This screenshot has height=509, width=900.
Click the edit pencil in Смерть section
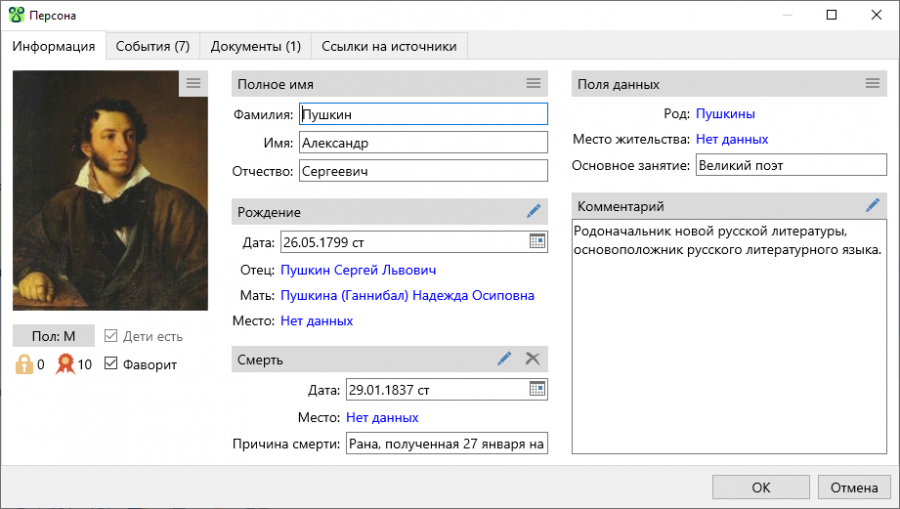pyautogui.click(x=505, y=359)
